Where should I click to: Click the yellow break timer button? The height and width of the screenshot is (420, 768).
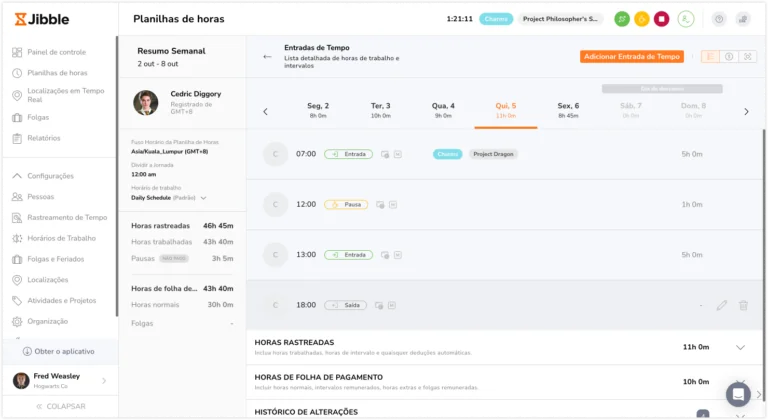point(642,19)
